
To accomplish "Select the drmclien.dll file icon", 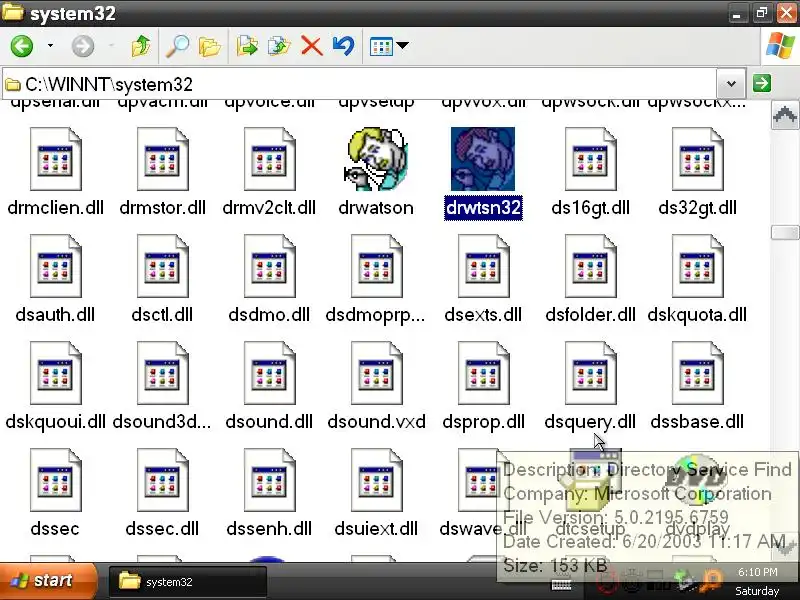I will tap(56, 159).
